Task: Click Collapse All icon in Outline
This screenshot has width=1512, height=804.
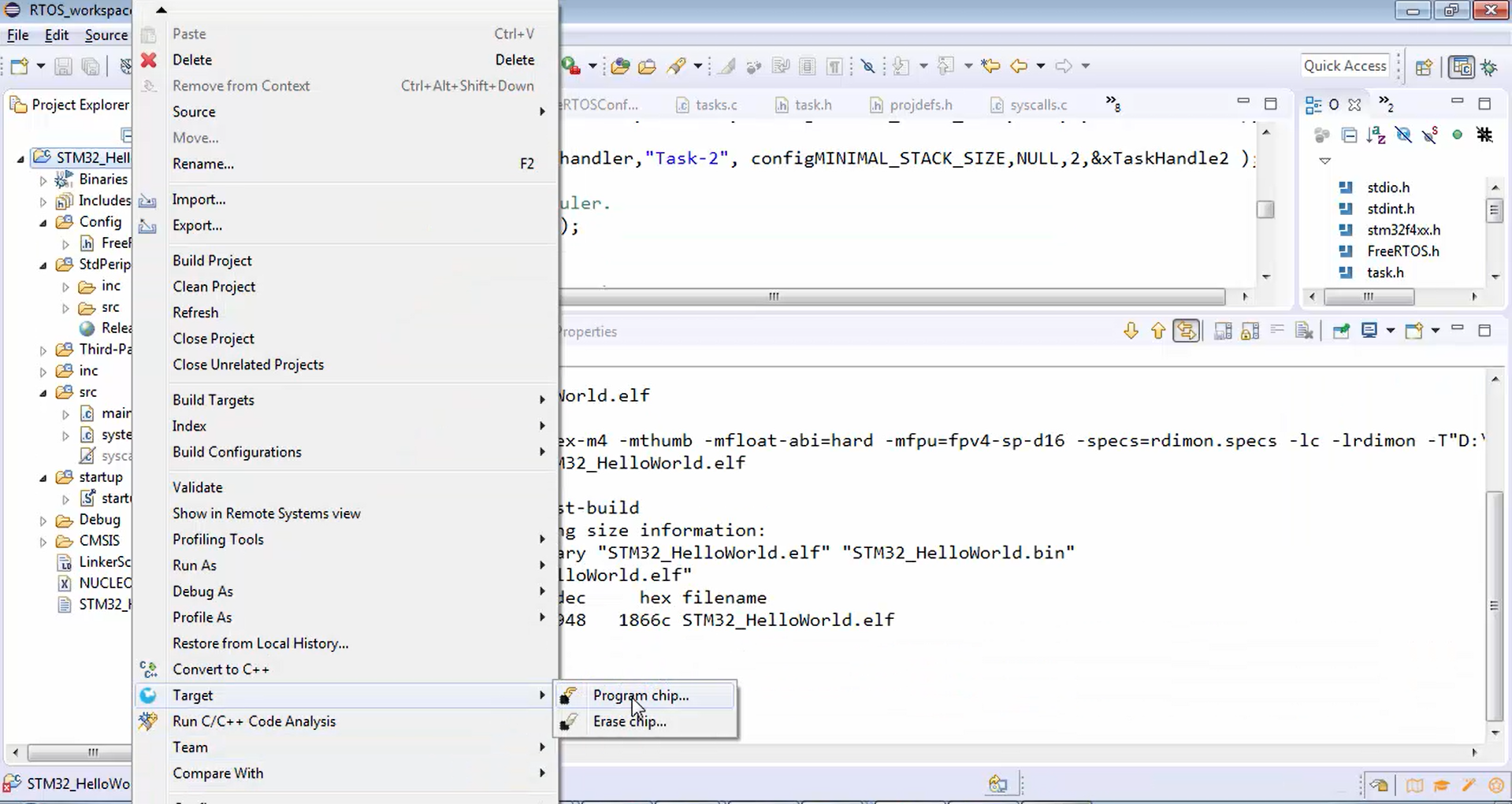Action: [x=1349, y=135]
